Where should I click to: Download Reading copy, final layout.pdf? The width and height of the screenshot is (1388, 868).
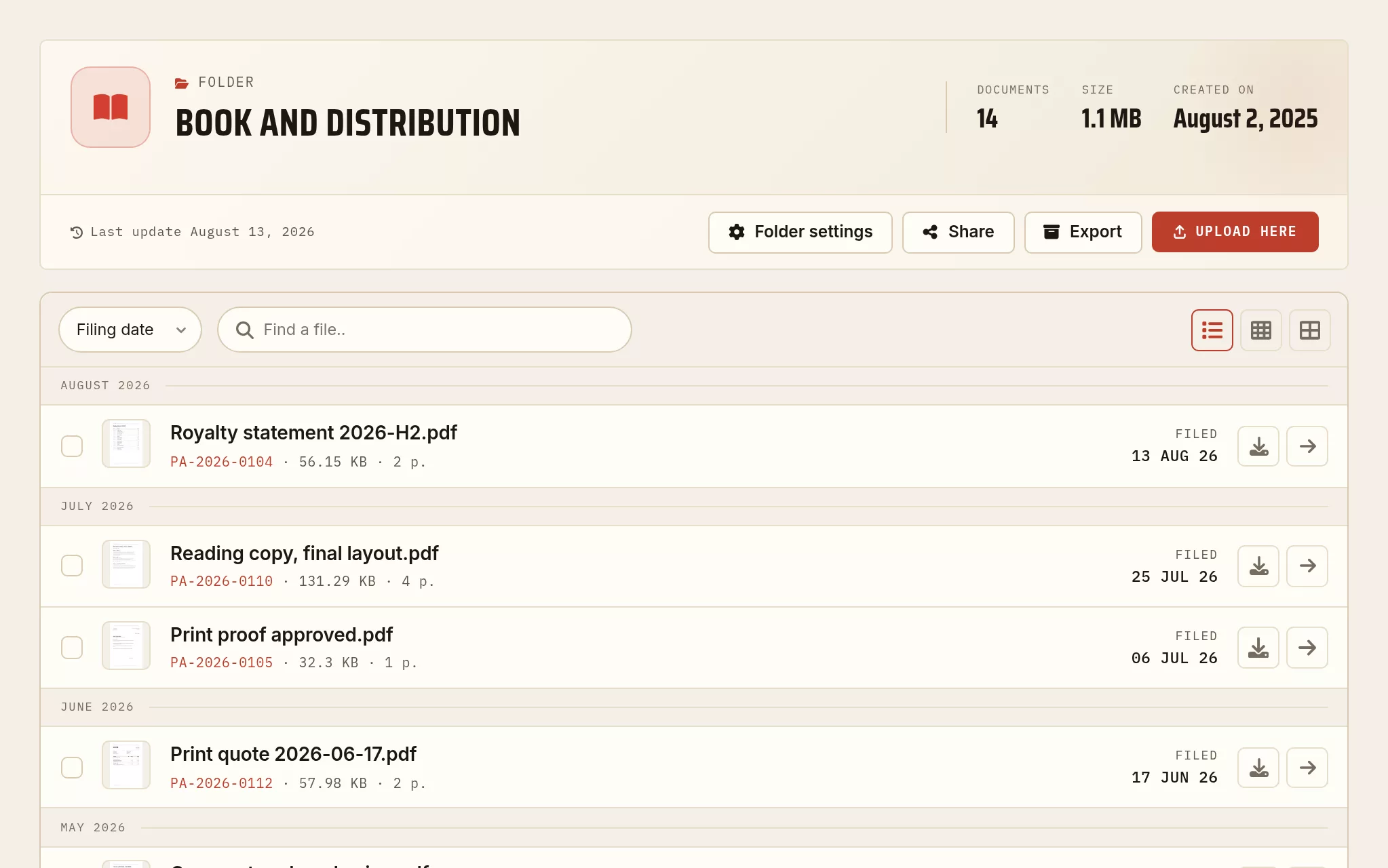1258,566
